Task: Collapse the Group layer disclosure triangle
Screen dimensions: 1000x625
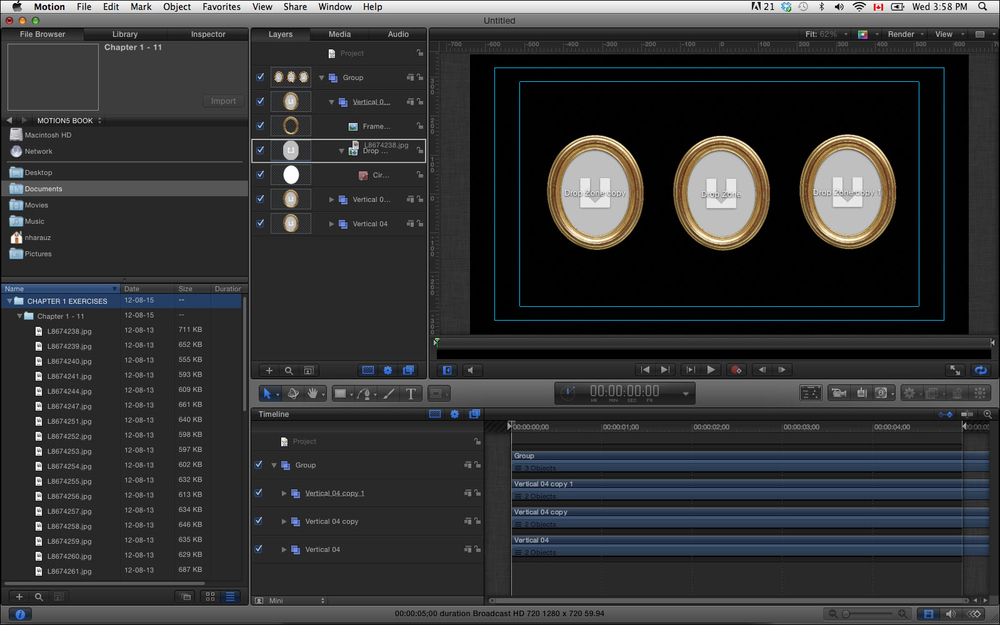Action: (x=322, y=78)
